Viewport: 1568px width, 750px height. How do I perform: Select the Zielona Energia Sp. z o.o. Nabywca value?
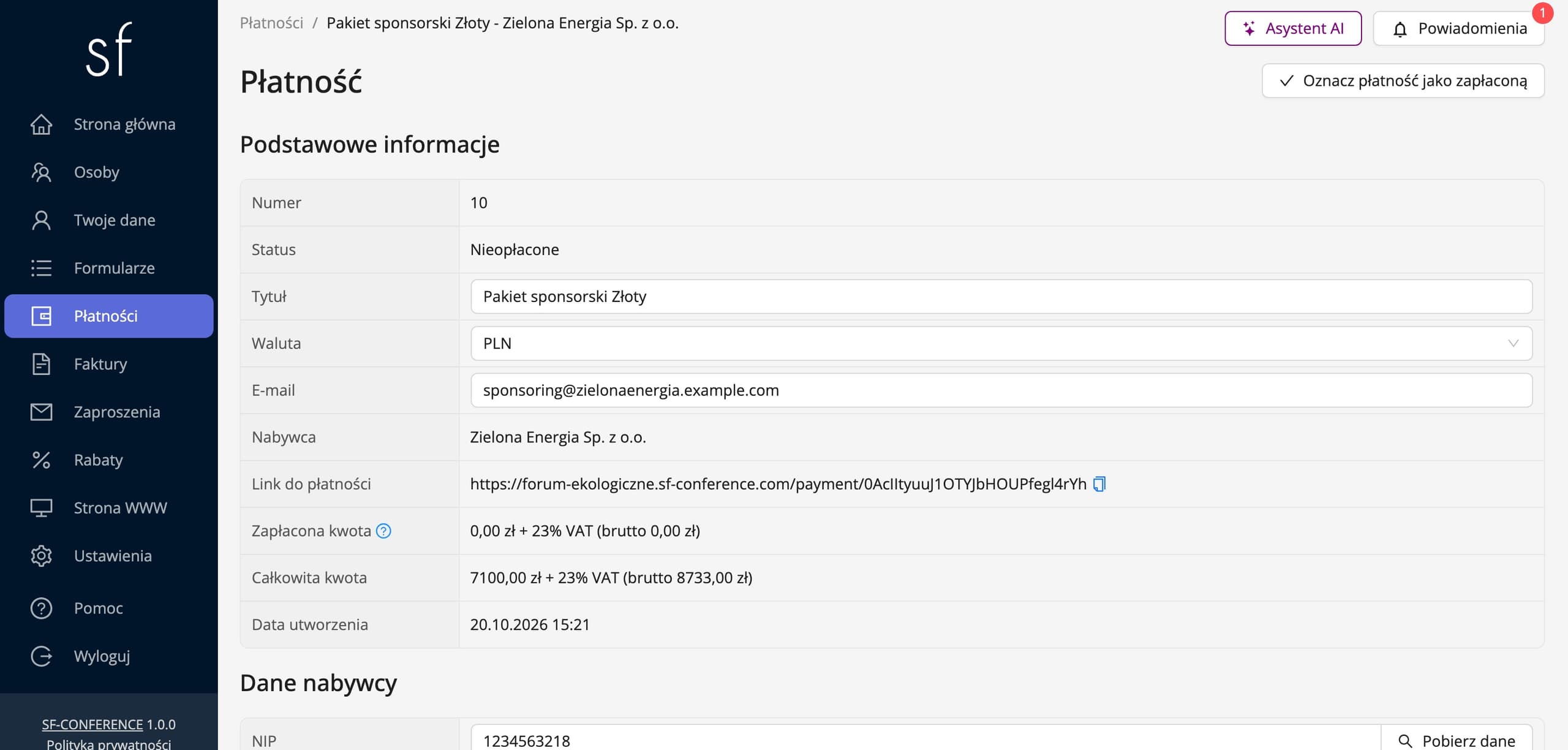tap(558, 437)
